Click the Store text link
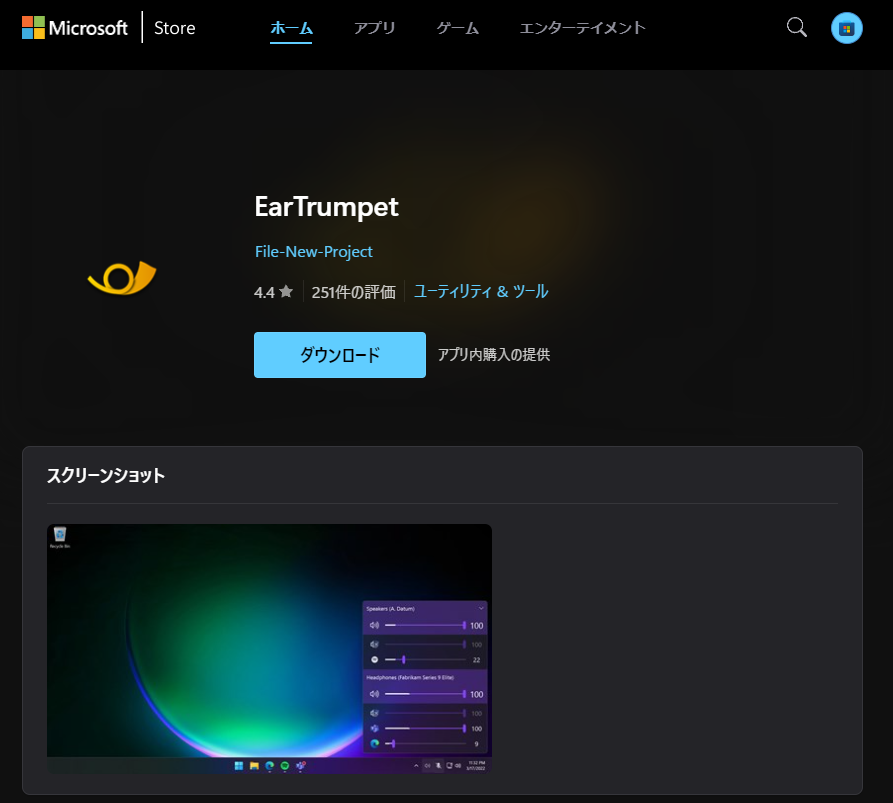 [175, 28]
